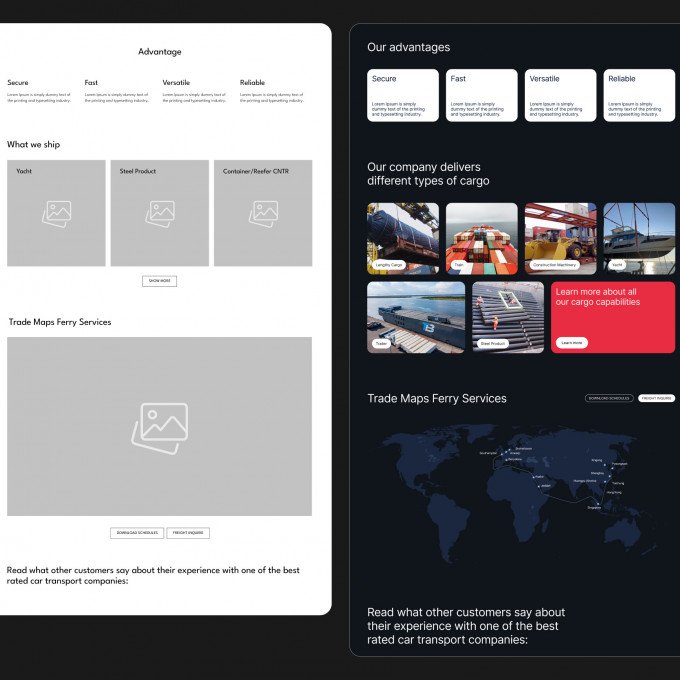
Task: Click image placeholder icon in Yacht card
Action: tap(57, 212)
